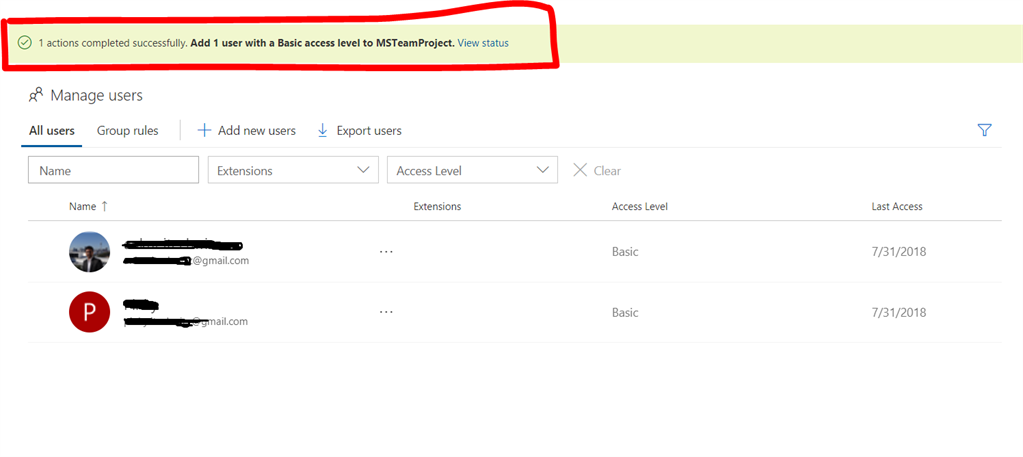Open ellipsis menu for the P-avatar user
Screen dimensions: 1023x457
(386, 312)
